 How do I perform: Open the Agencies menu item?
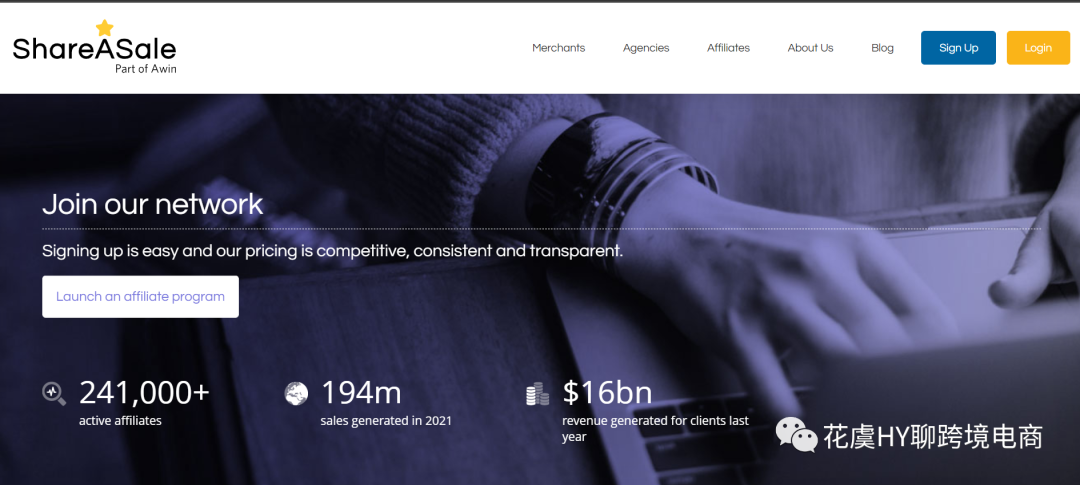pyautogui.click(x=646, y=48)
